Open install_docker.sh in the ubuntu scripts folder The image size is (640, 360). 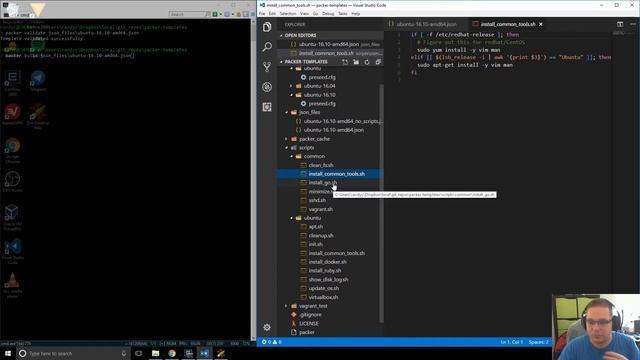point(328,262)
